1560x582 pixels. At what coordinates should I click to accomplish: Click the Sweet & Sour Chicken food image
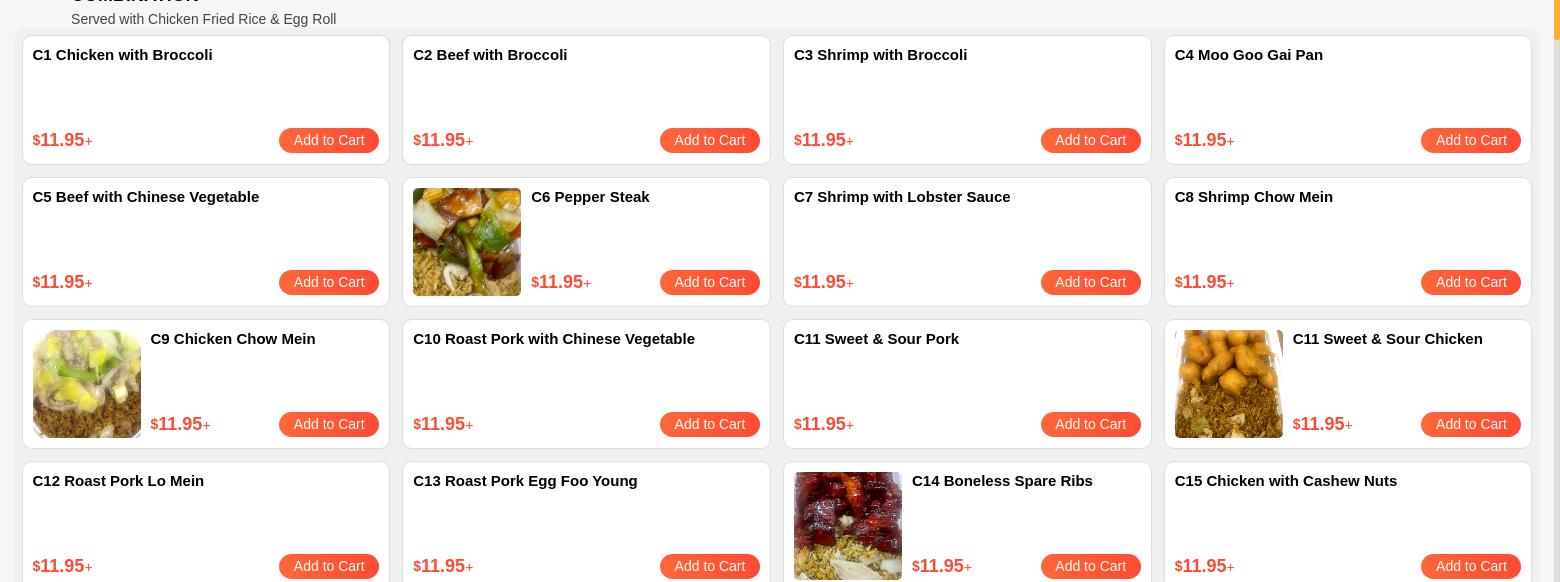pos(1228,384)
